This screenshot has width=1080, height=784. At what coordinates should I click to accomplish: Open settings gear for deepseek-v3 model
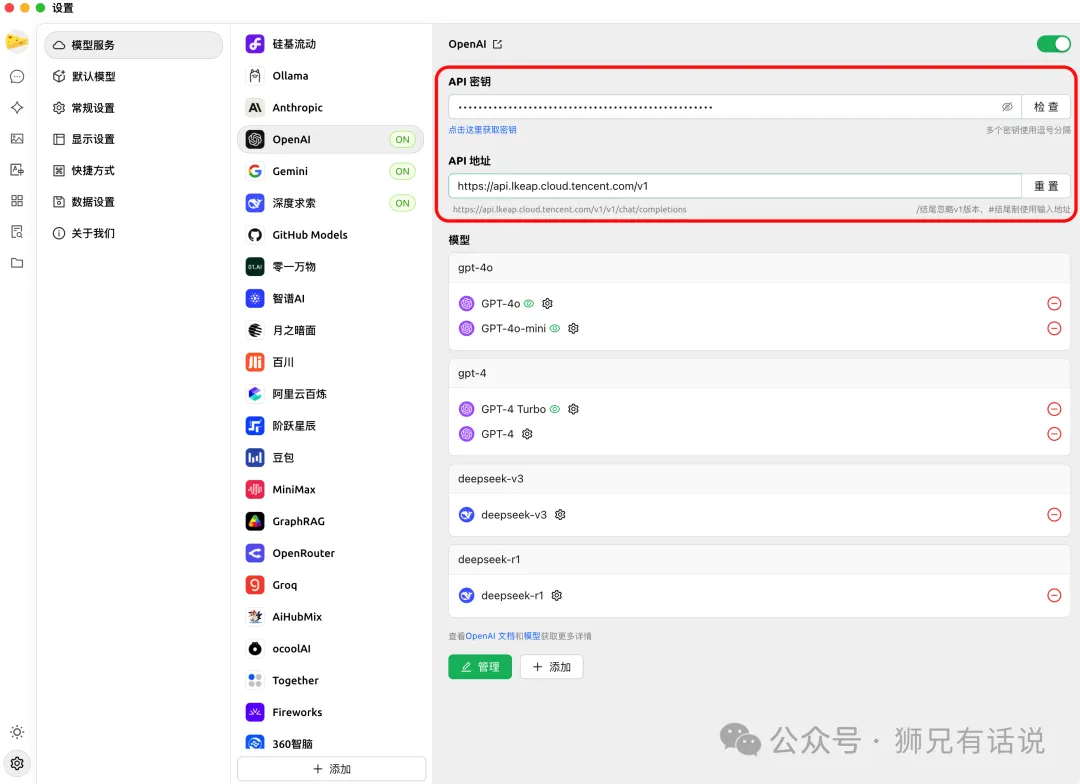(x=560, y=515)
